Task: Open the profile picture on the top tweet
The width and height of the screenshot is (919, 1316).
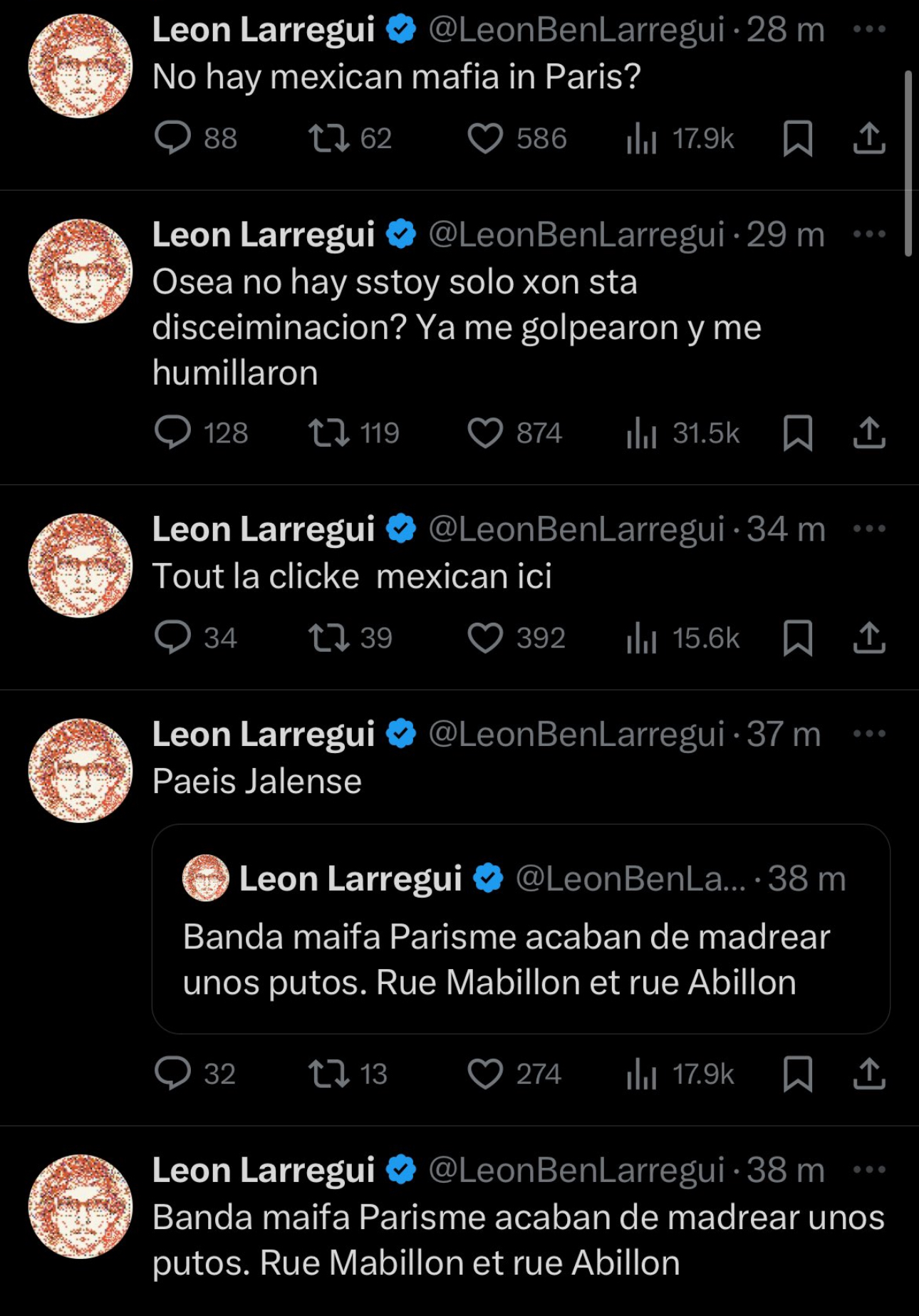Action: point(81,66)
